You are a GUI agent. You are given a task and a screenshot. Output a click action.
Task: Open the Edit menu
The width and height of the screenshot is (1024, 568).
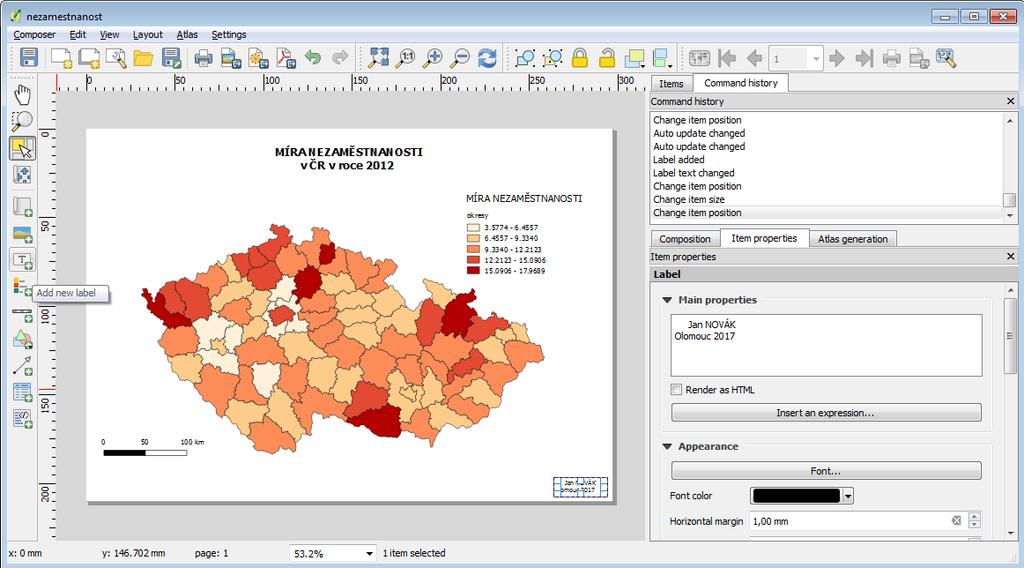pos(78,35)
